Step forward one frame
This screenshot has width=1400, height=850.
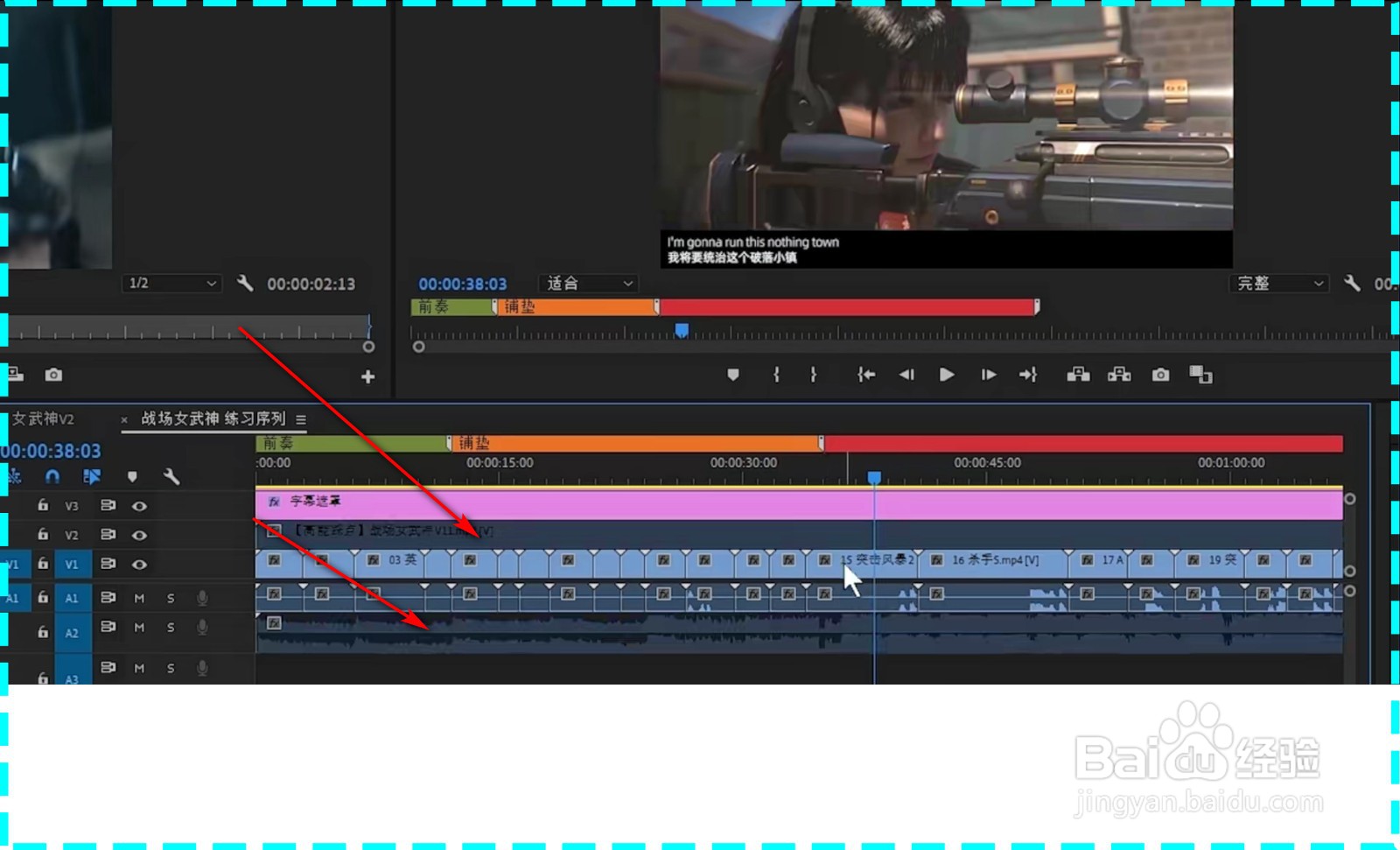coord(989,375)
